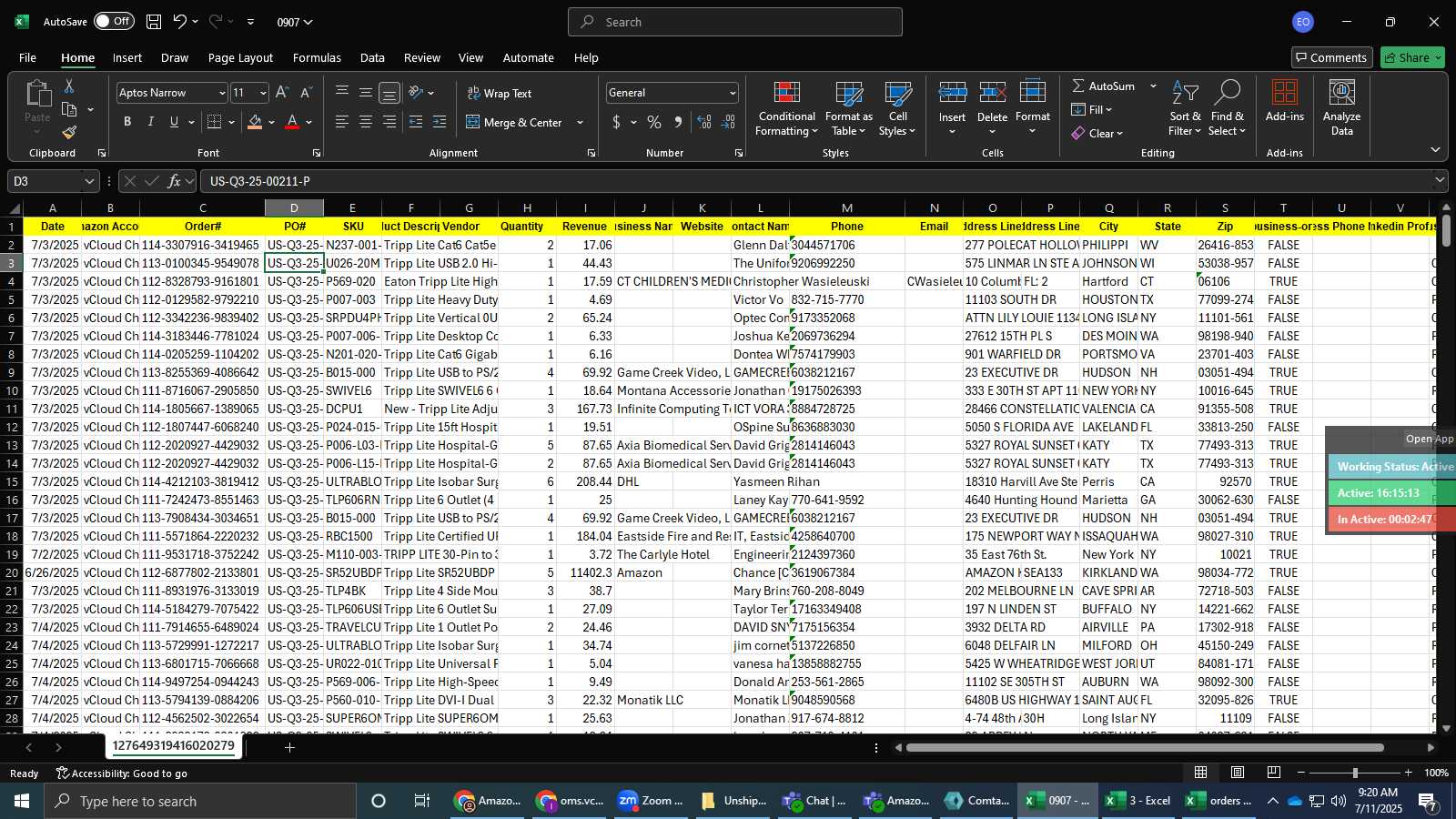Image resolution: width=1456 pixels, height=819 pixels.
Task: Switch to the Data tab
Action: pos(372,57)
